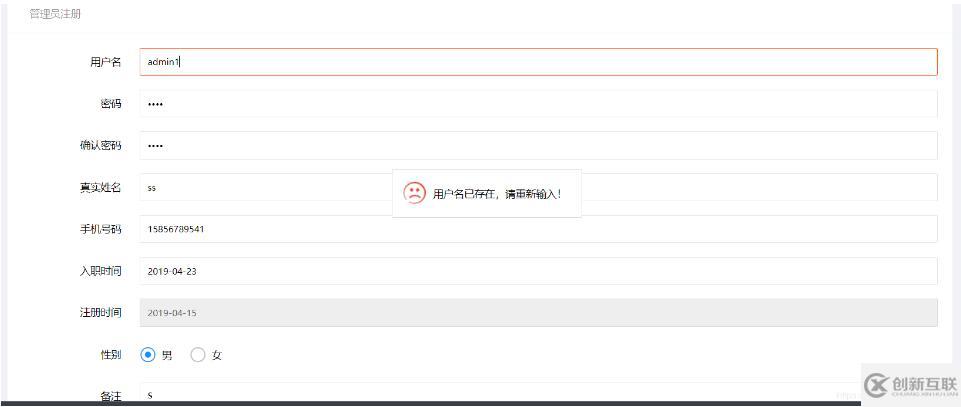Select the 男 radio button

tap(148, 355)
